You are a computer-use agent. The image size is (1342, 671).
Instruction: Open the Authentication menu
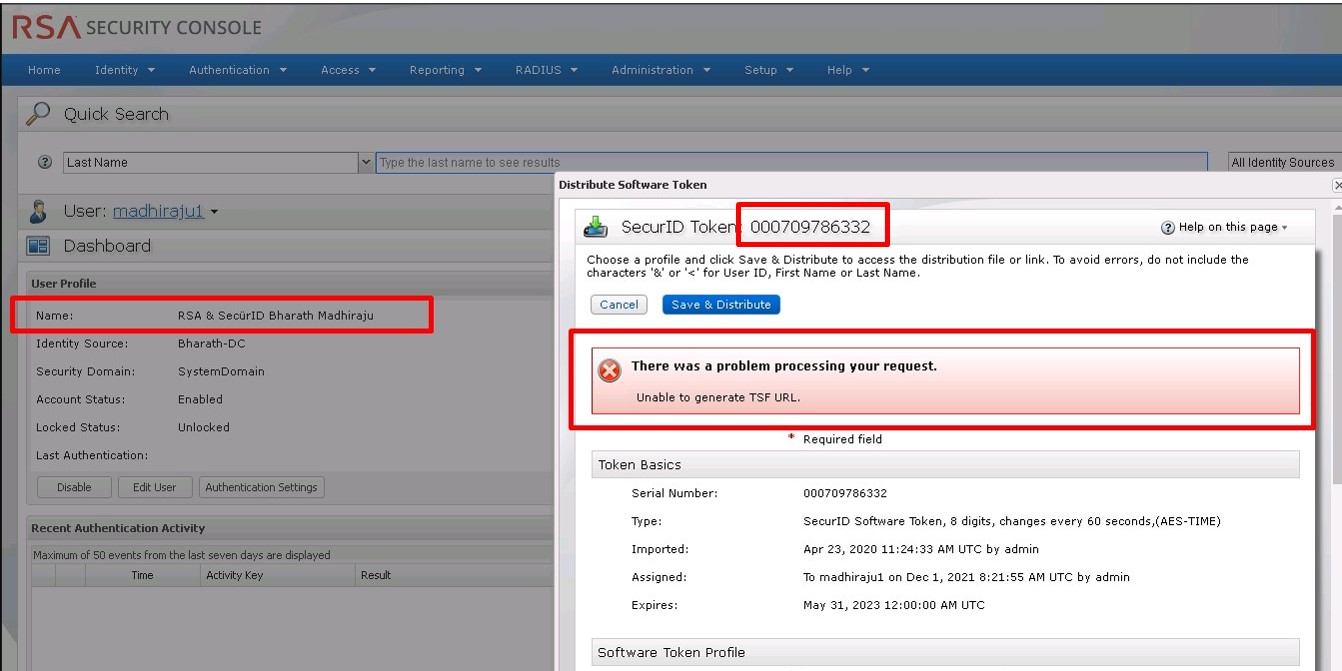click(x=238, y=70)
